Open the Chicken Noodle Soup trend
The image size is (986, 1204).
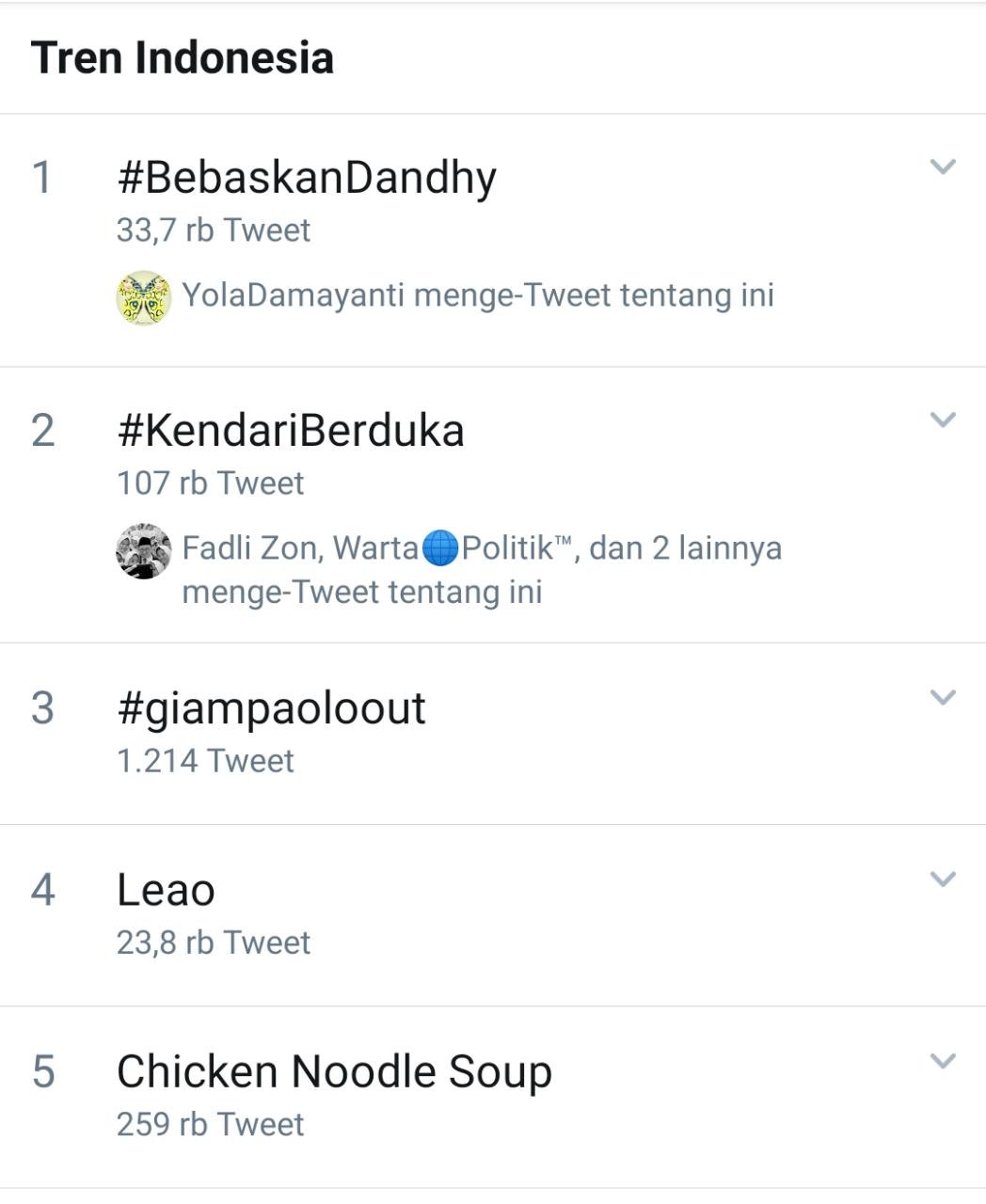pos(334,1071)
